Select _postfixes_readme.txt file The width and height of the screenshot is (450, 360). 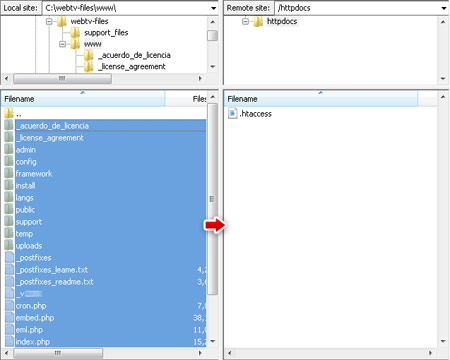[x=104, y=282]
